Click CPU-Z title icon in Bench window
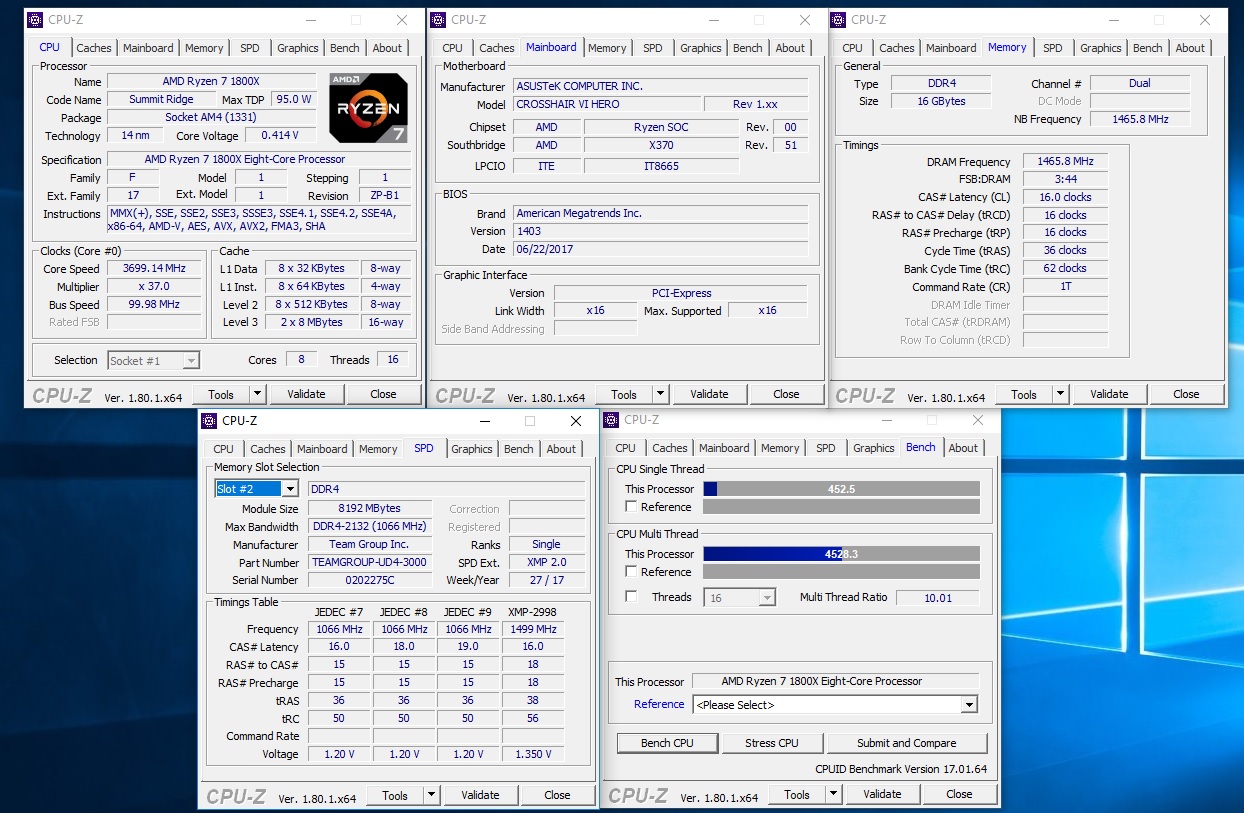The image size is (1244, 813). [611, 420]
